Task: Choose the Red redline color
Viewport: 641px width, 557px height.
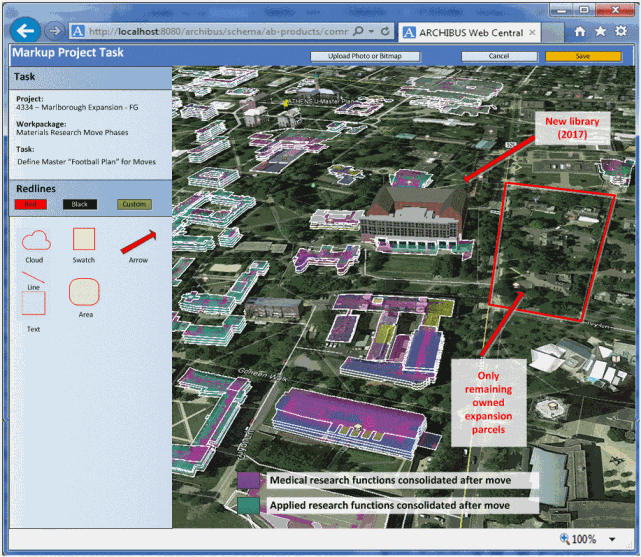Action: coord(32,204)
